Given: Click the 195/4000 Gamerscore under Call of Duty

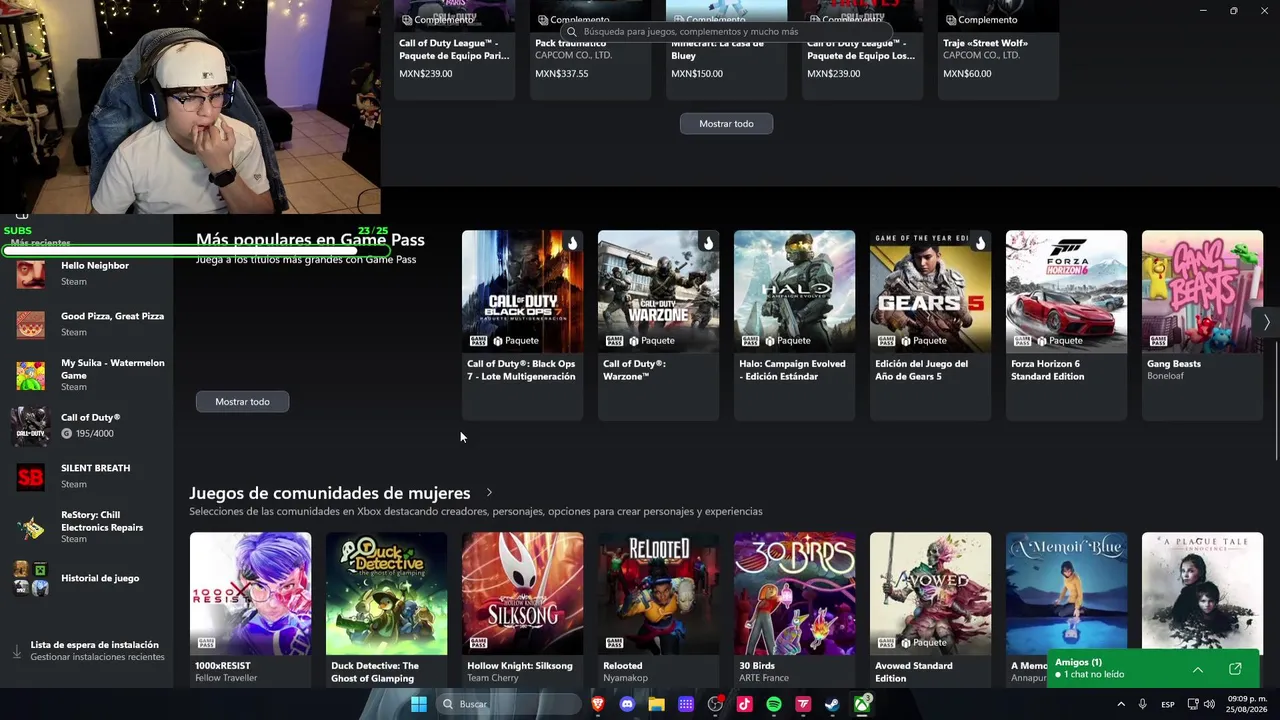Looking at the screenshot, I should click(x=95, y=434).
